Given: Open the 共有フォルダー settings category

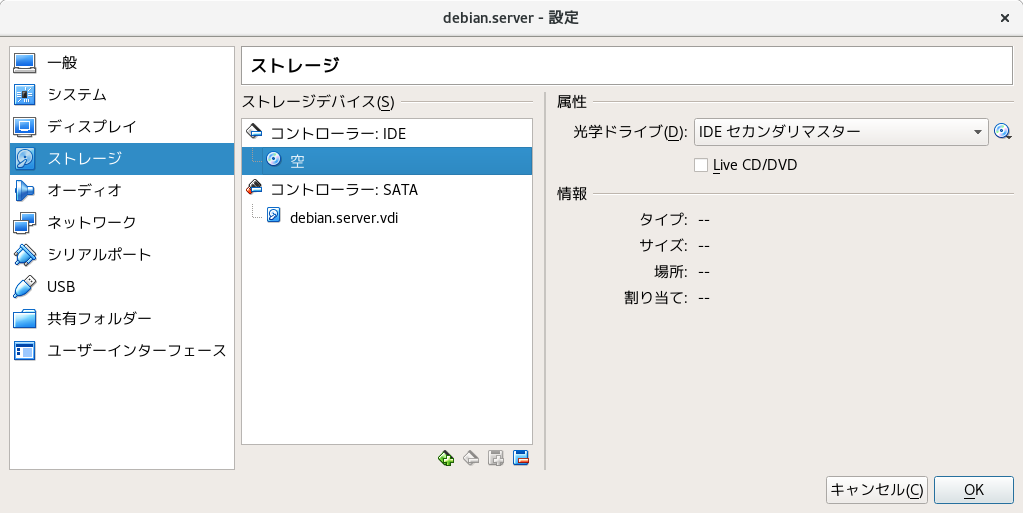Looking at the screenshot, I should click(122, 319).
